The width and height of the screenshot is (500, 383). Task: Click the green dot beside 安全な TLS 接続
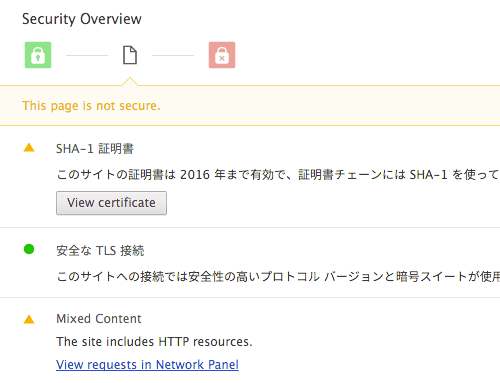tap(29, 249)
